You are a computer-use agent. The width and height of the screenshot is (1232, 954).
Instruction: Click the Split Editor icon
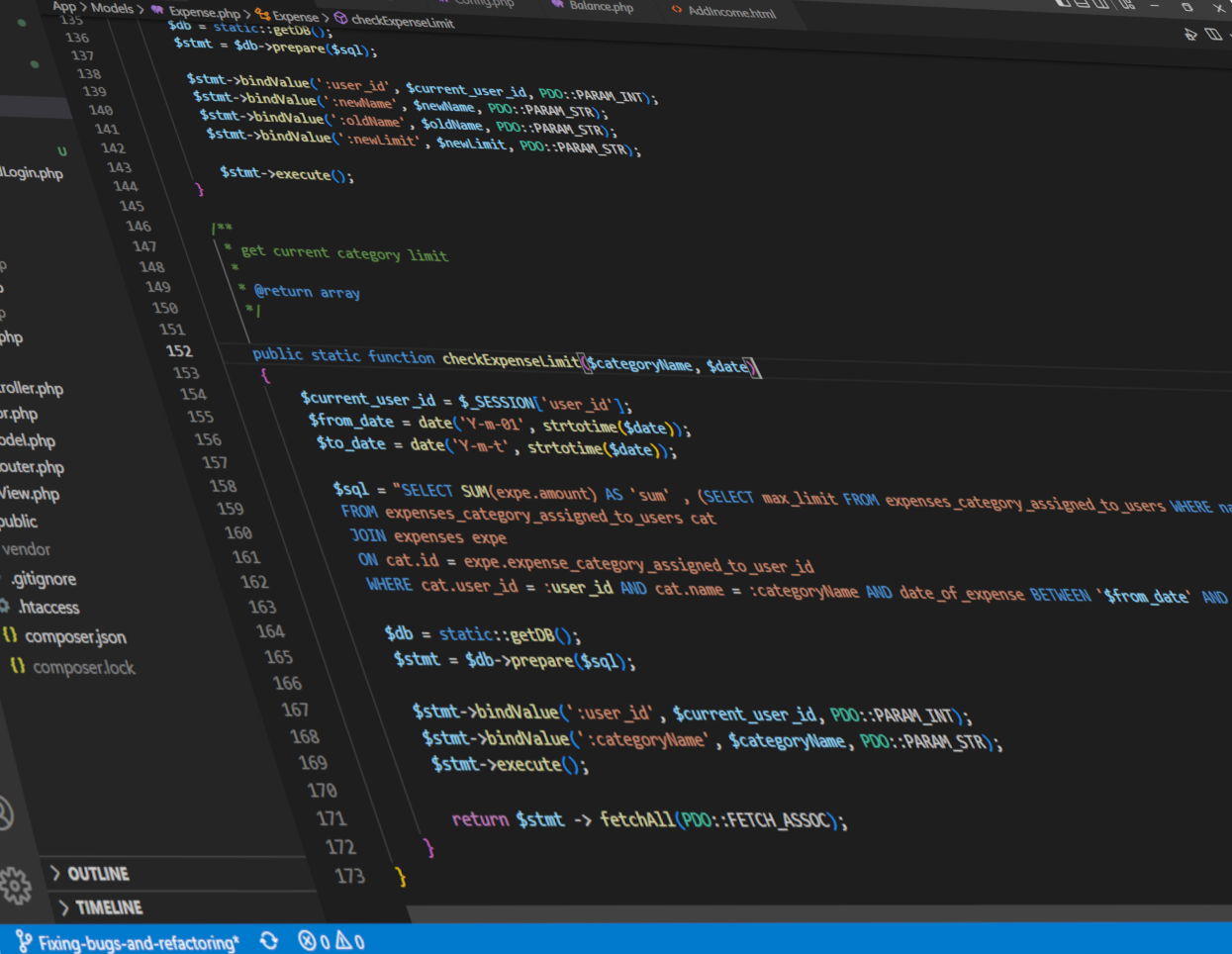(1213, 35)
